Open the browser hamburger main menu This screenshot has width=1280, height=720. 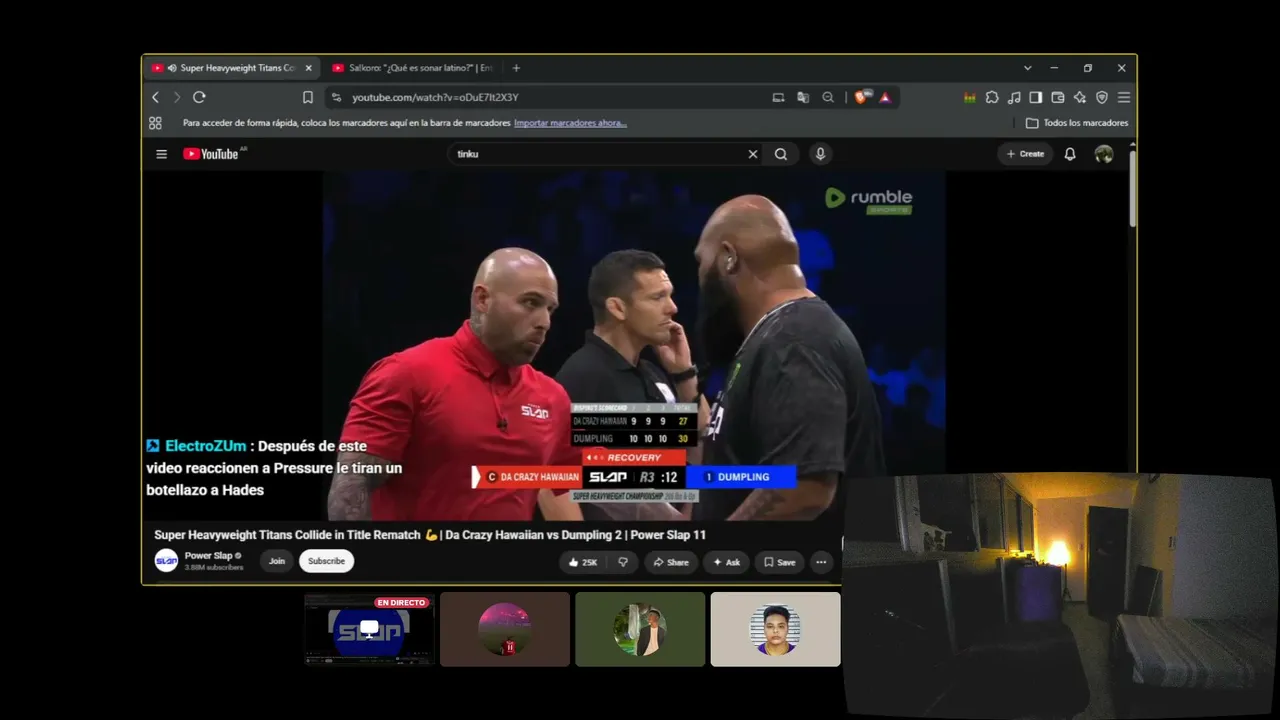click(1124, 97)
